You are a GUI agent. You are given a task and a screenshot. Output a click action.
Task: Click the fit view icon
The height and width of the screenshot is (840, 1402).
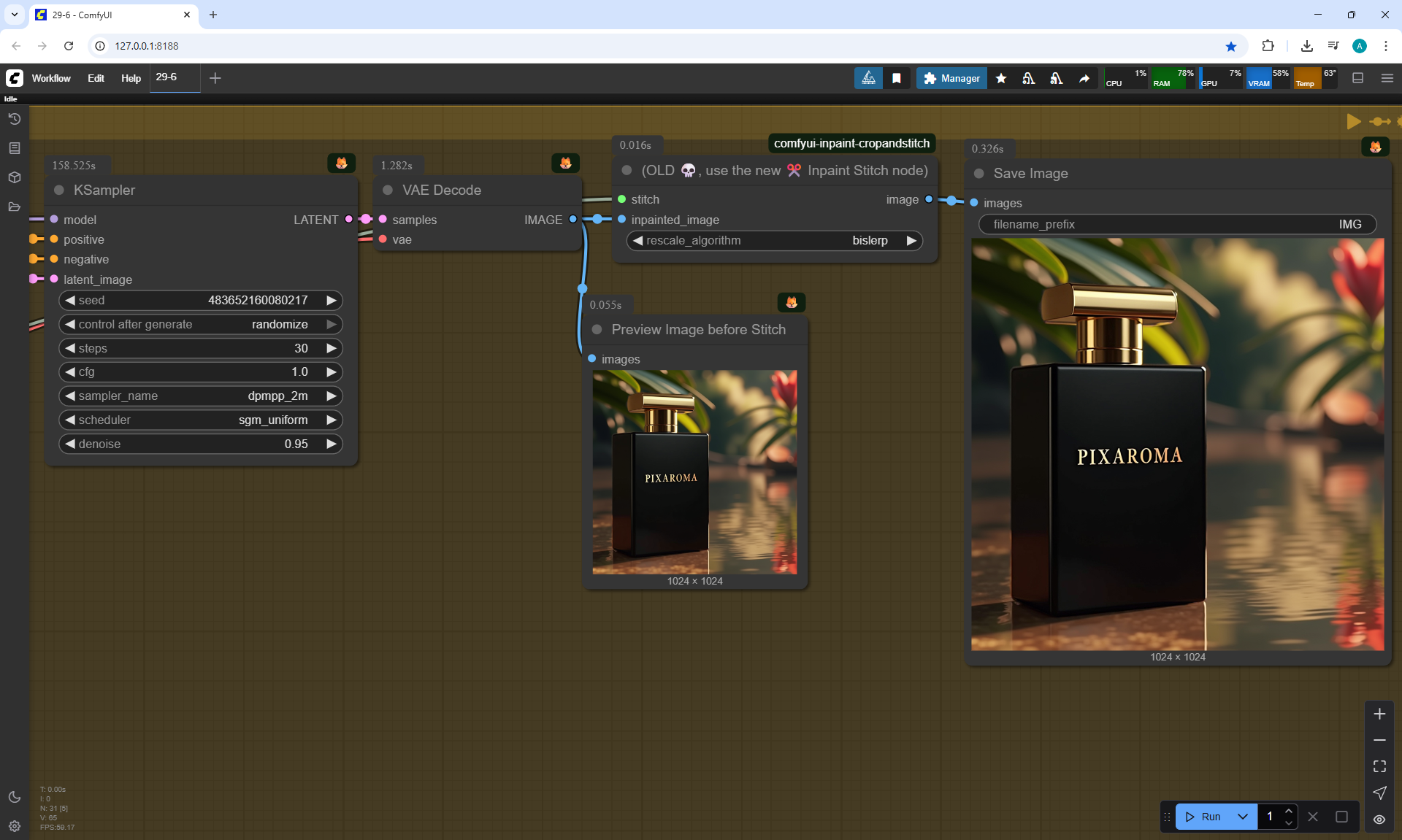click(1379, 766)
